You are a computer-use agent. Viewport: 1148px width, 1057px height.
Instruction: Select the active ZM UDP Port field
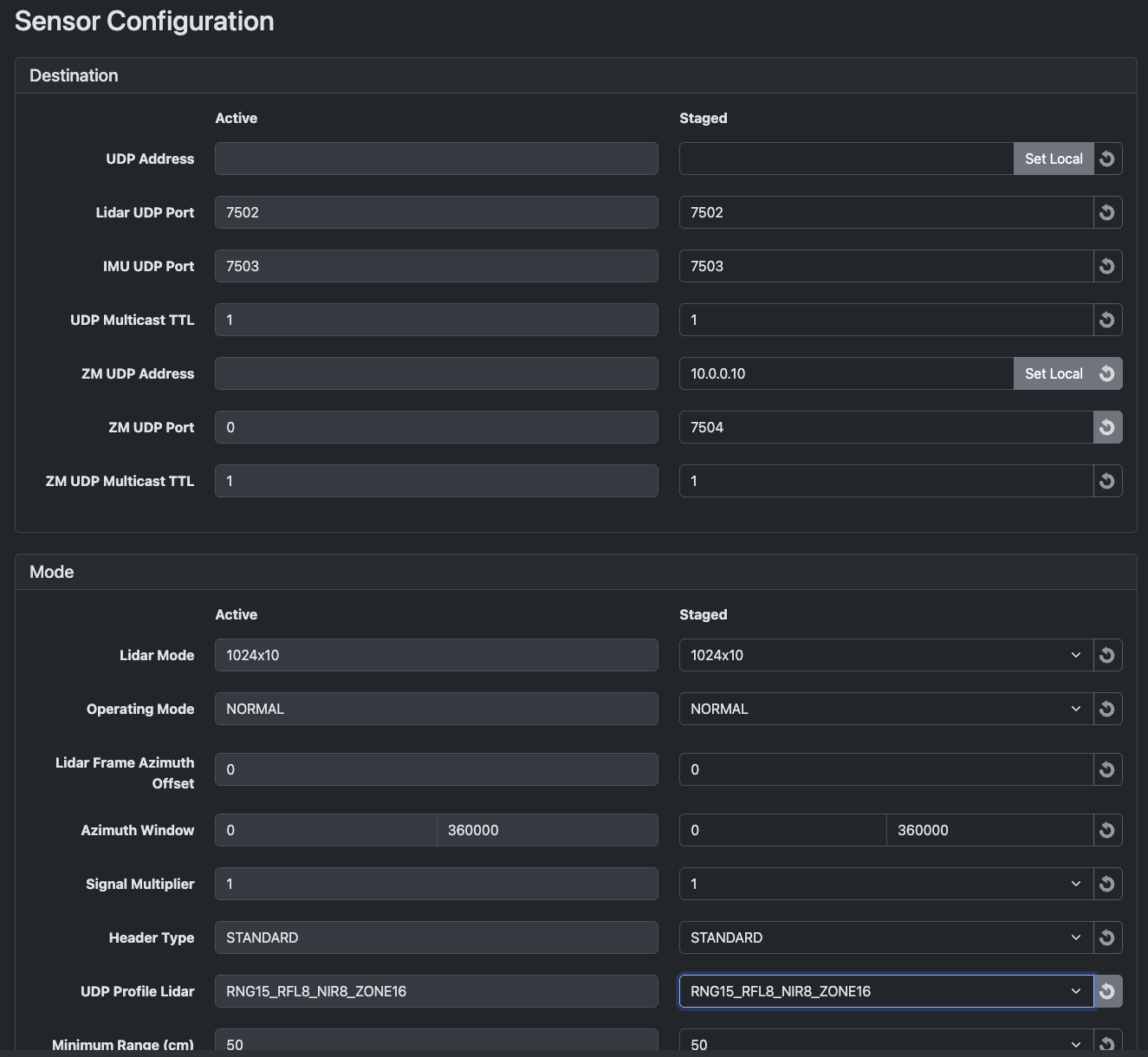(437, 427)
